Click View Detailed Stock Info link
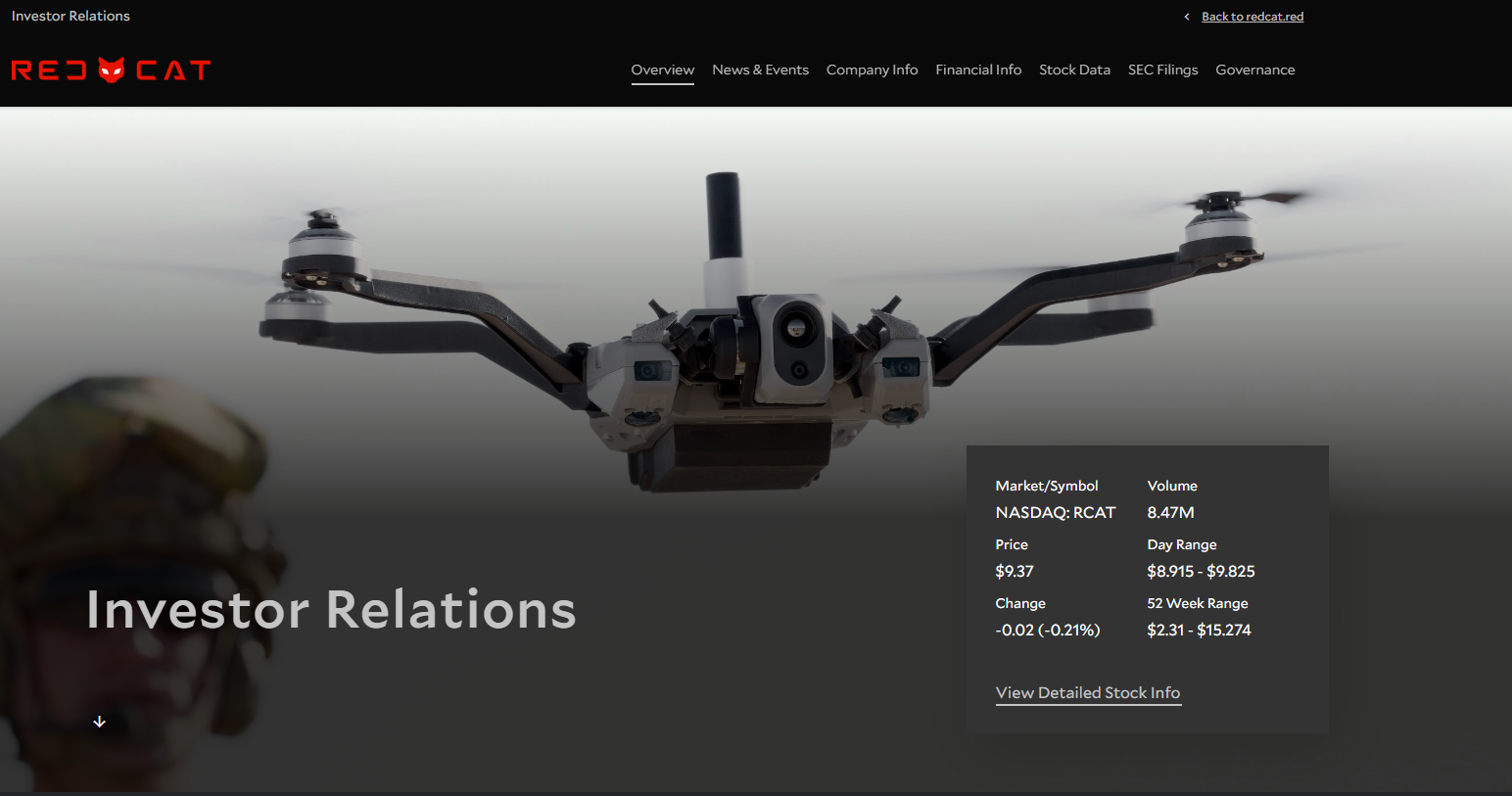This screenshot has width=1512, height=796. (1088, 693)
